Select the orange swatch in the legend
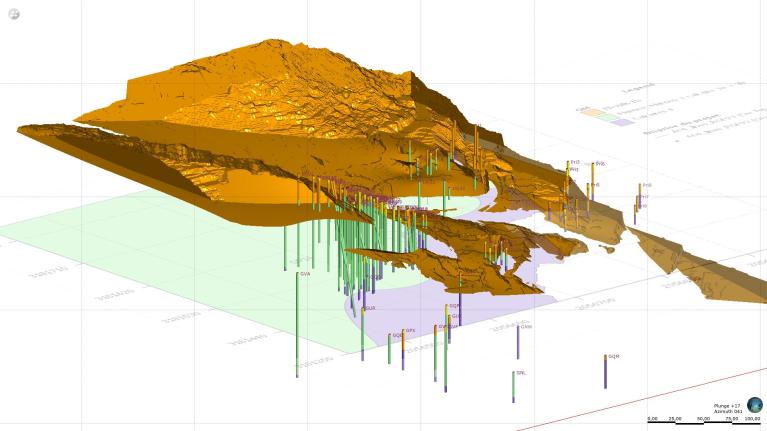The image size is (767, 431). (x=592, y=114)
